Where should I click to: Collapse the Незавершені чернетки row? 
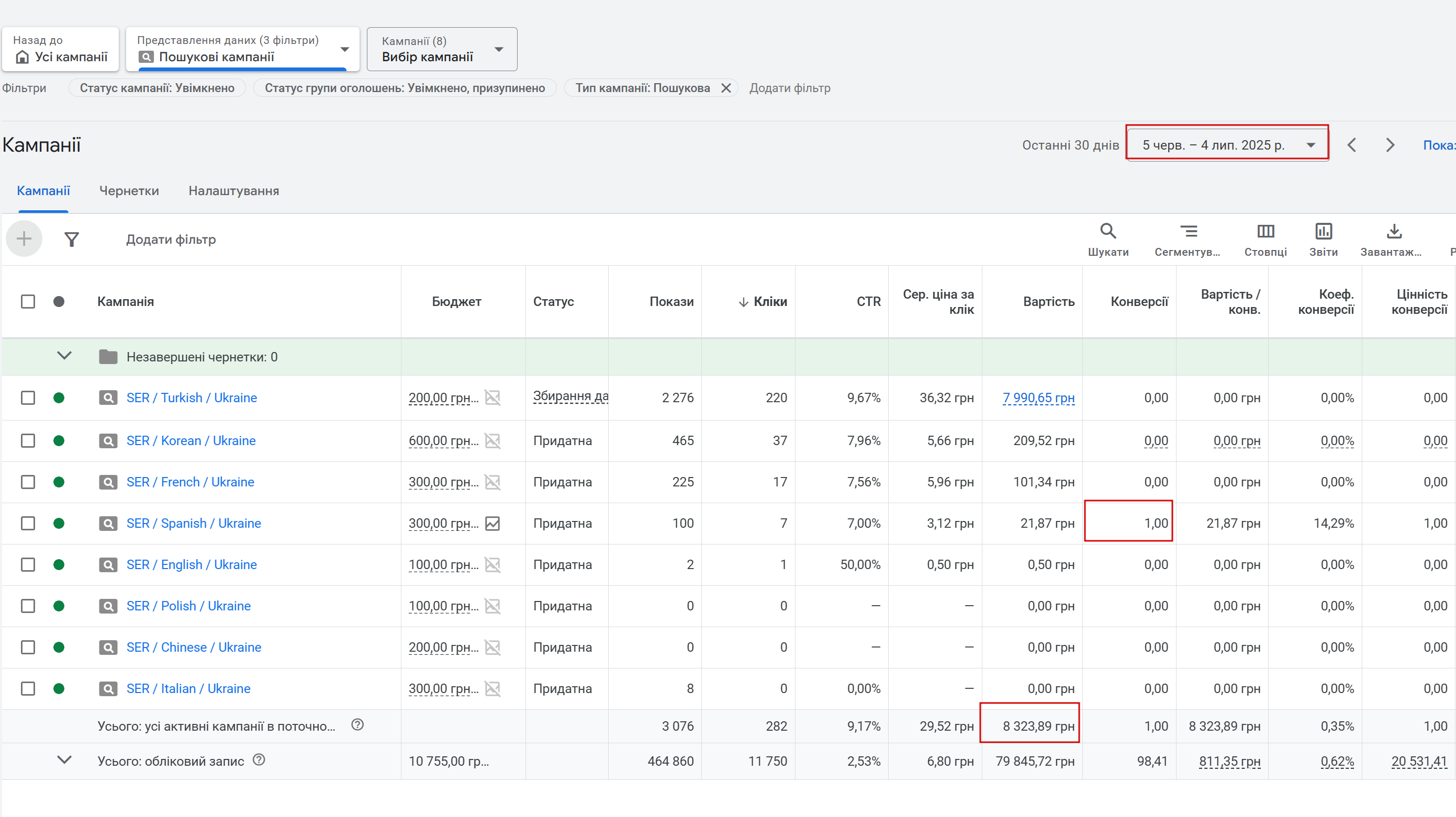[x=64, y=356]
